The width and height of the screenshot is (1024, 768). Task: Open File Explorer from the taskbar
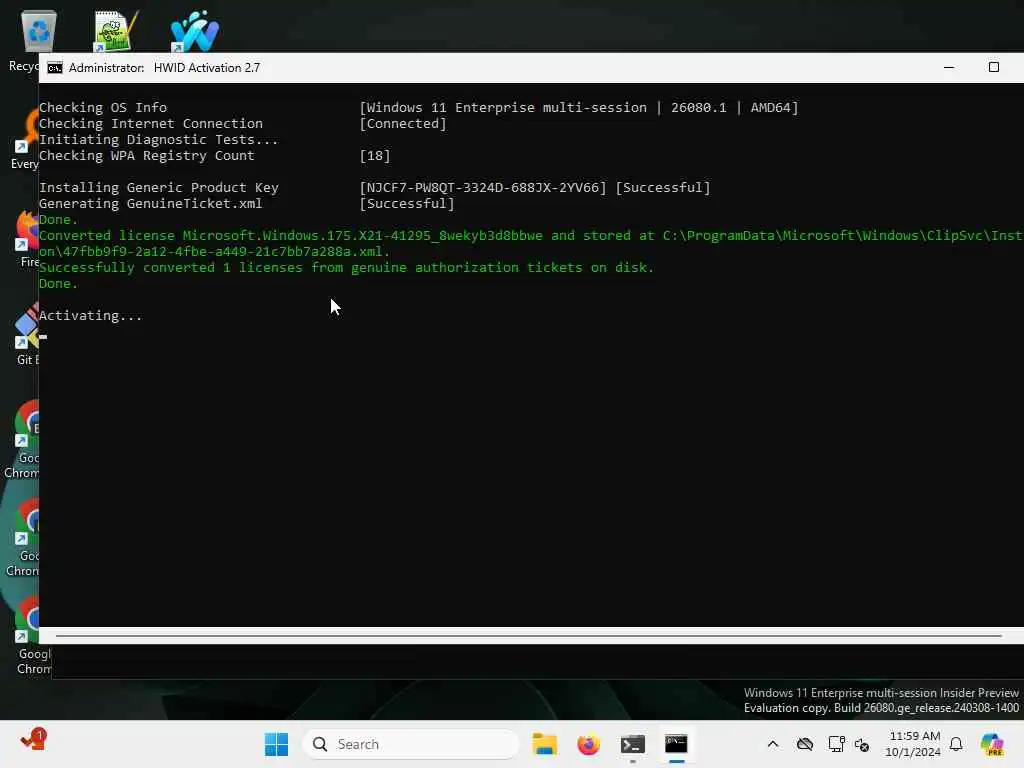coord(544,744)
